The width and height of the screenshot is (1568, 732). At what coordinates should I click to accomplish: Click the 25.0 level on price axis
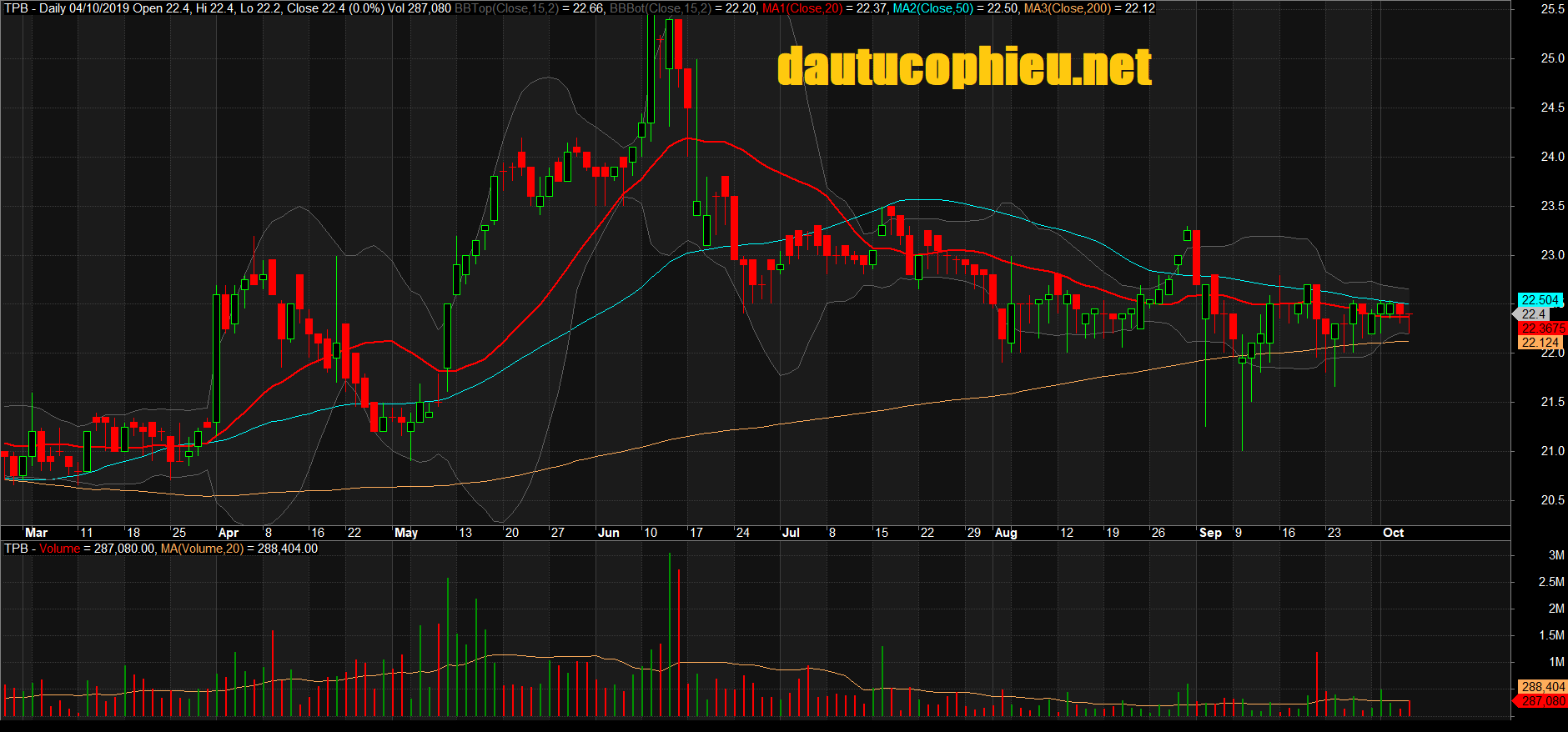click(1552, 58)
